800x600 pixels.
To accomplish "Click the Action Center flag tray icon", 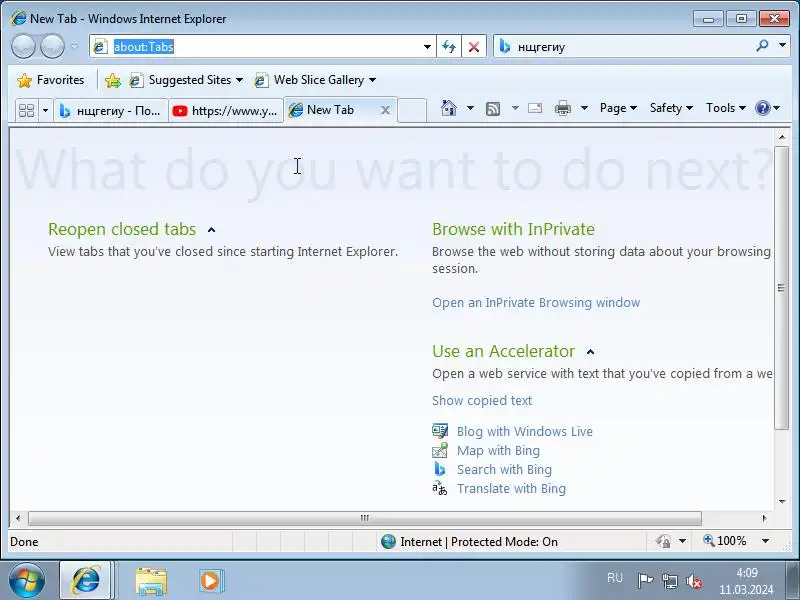I will pyautogui.click(x=645, y=581).
